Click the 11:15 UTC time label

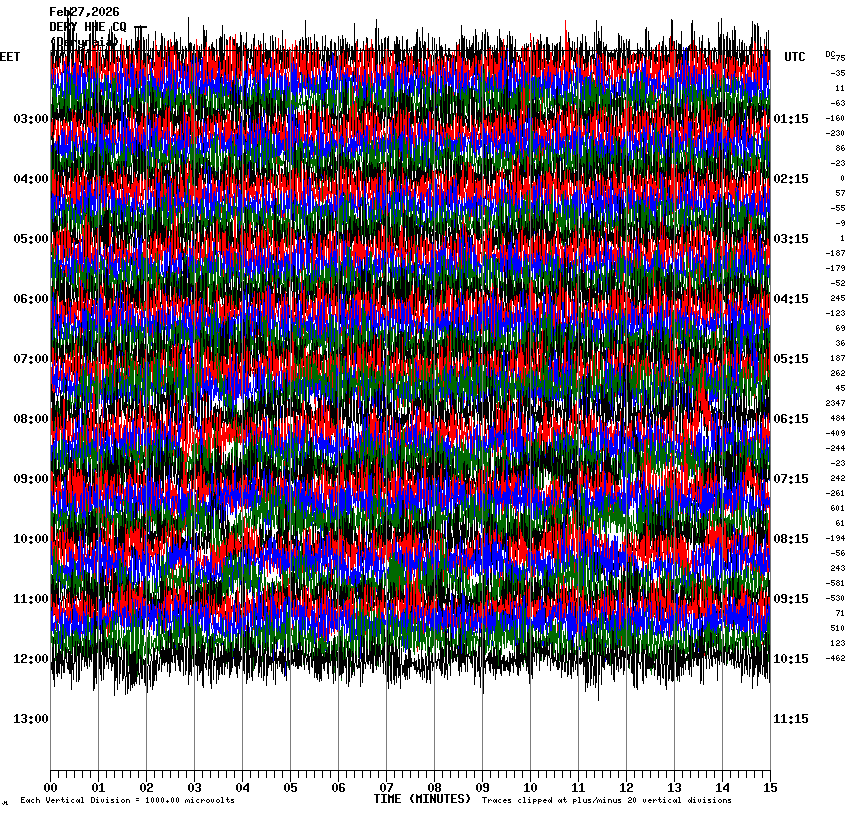pos(791,719)
